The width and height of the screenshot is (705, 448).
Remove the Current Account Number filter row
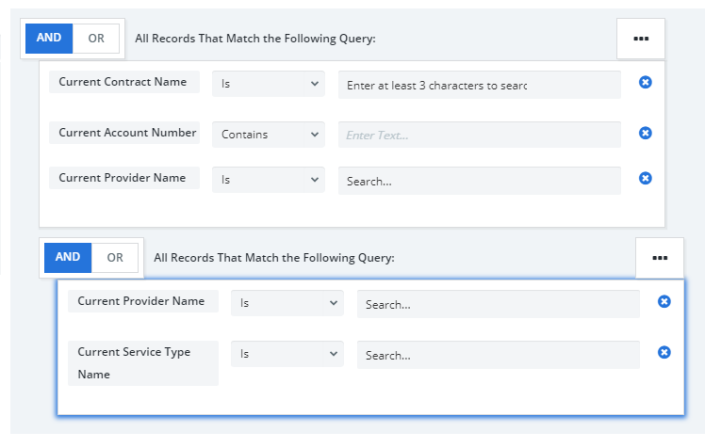pos(645,132)
